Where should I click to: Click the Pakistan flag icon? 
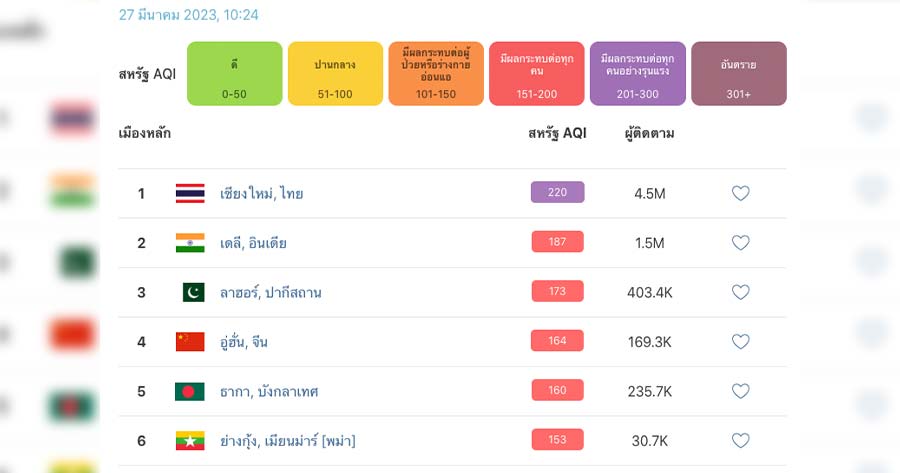coord(193,292)
